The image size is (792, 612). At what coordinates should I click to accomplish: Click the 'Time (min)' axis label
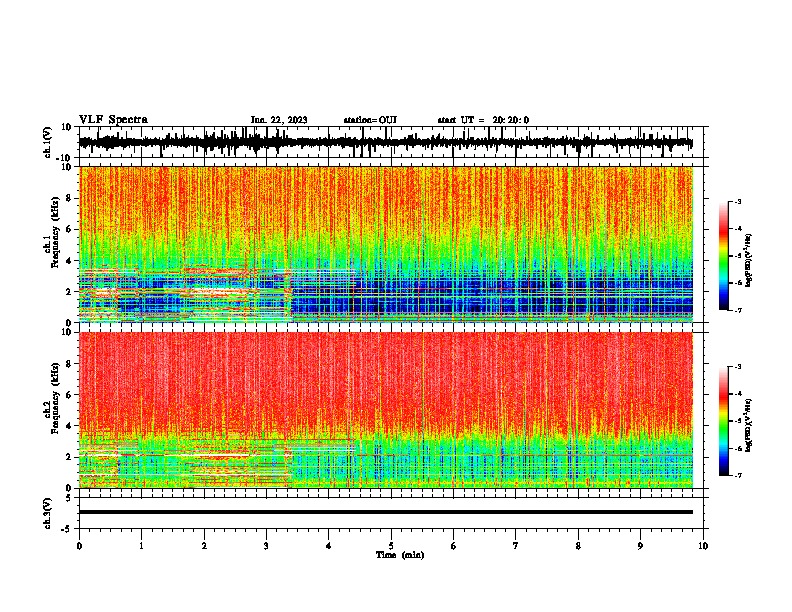pyautogui.click(x=400, y=555)
